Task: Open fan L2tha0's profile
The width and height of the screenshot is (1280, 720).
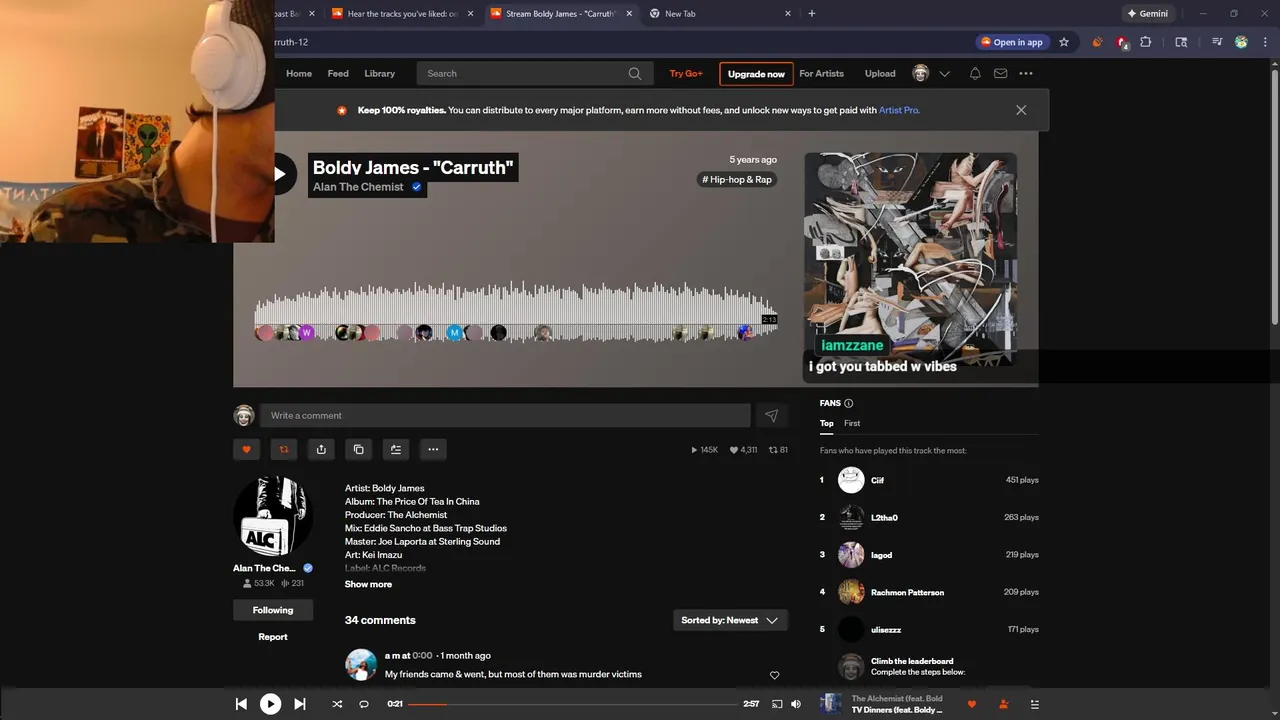Action: (x=884, y=517)
